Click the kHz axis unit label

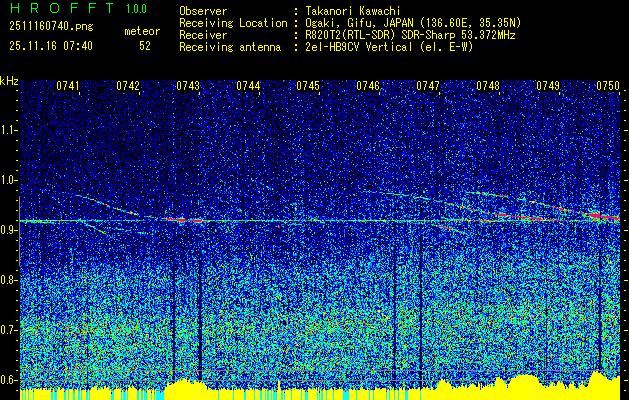(x=9, y=81)
